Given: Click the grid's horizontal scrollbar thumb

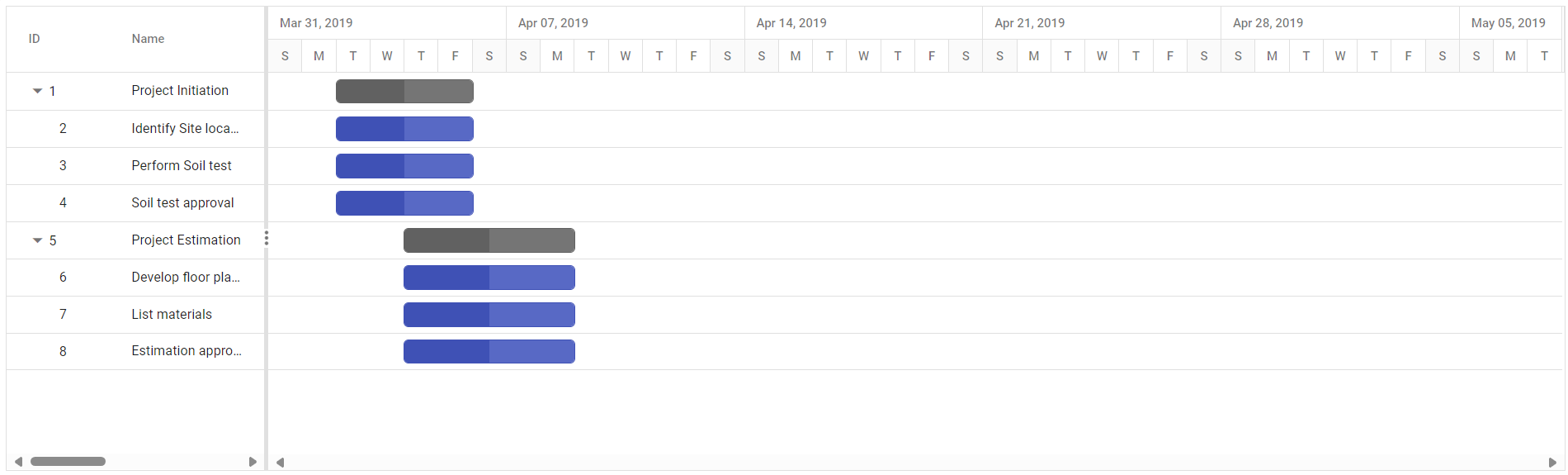Looking at the screenshot, I should (x=68, y=462).
